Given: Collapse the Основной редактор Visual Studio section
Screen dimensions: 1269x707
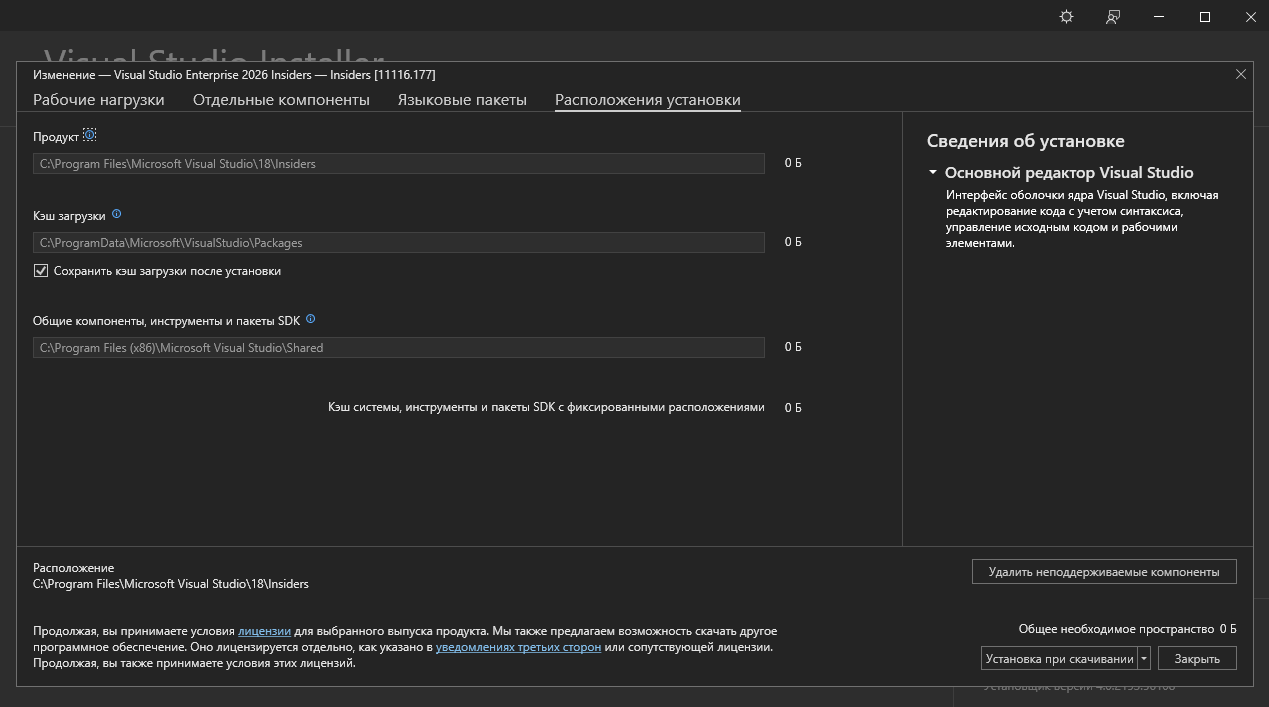Looking at the screenshot, I should (933, 173).
